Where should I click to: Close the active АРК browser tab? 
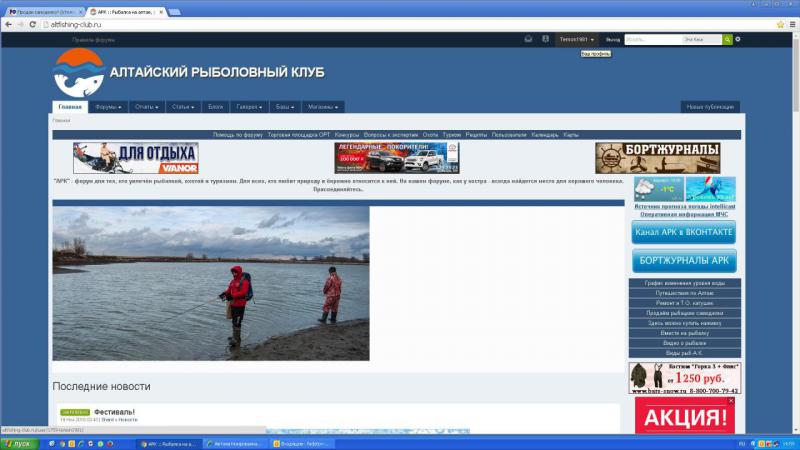point(161,12)
